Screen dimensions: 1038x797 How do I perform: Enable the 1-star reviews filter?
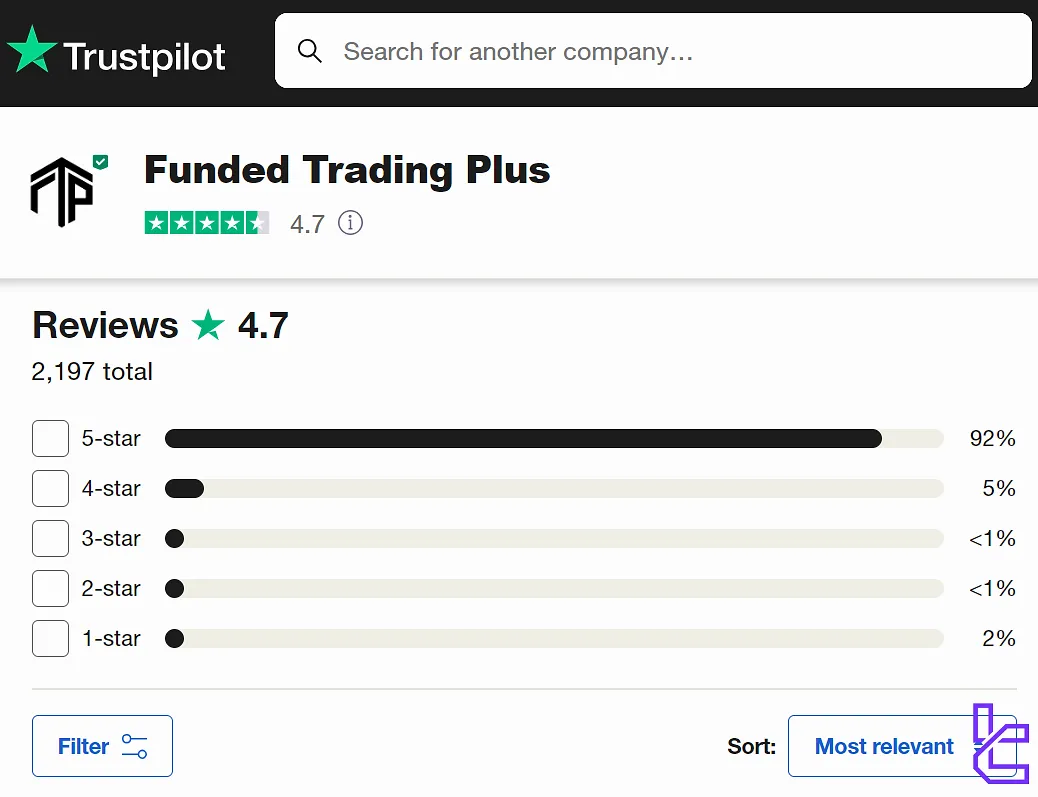point(50,638)
